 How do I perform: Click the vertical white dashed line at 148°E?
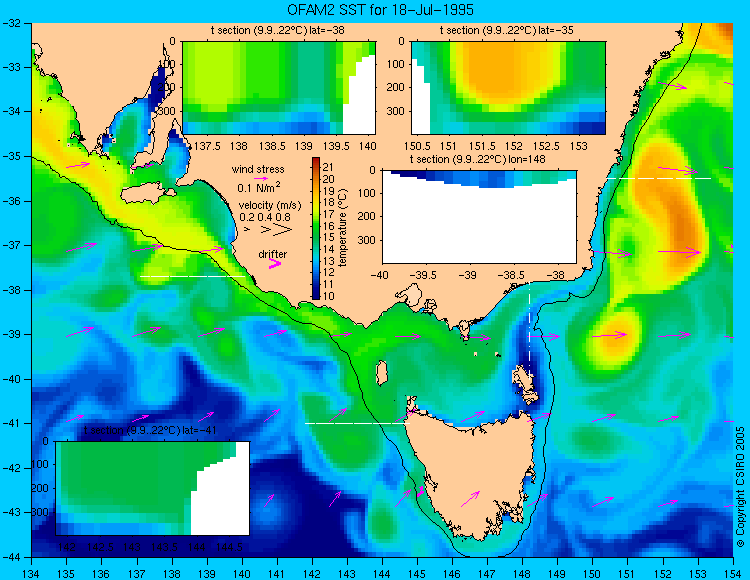529,329
